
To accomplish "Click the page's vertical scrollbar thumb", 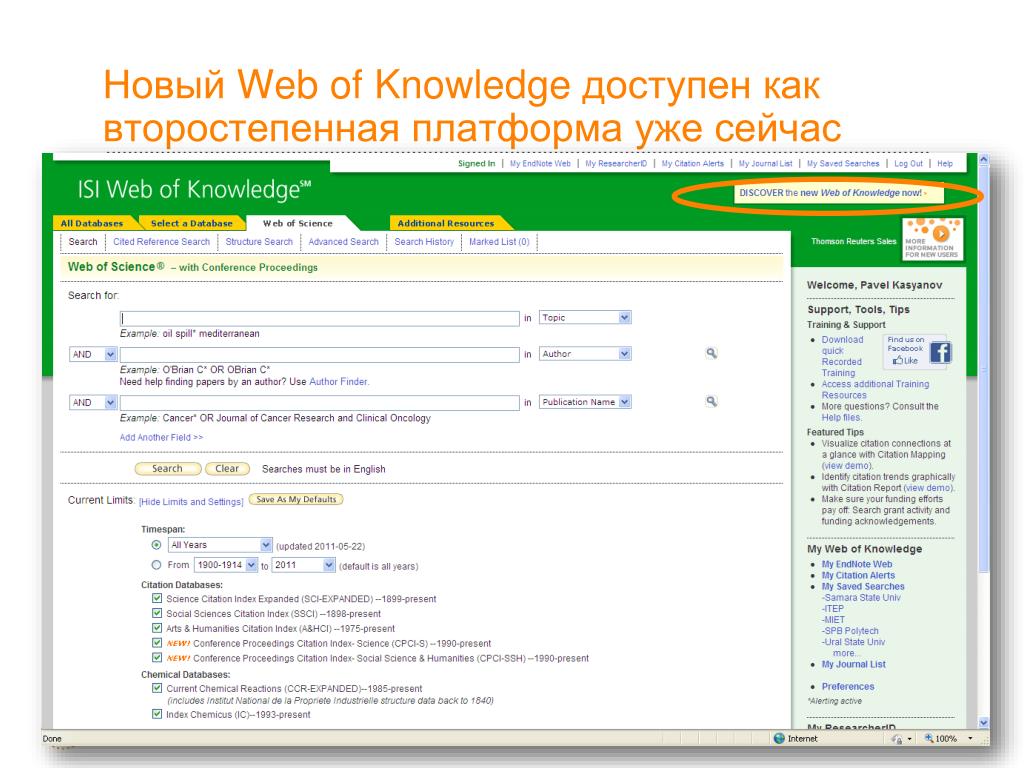I will [984, 369].
